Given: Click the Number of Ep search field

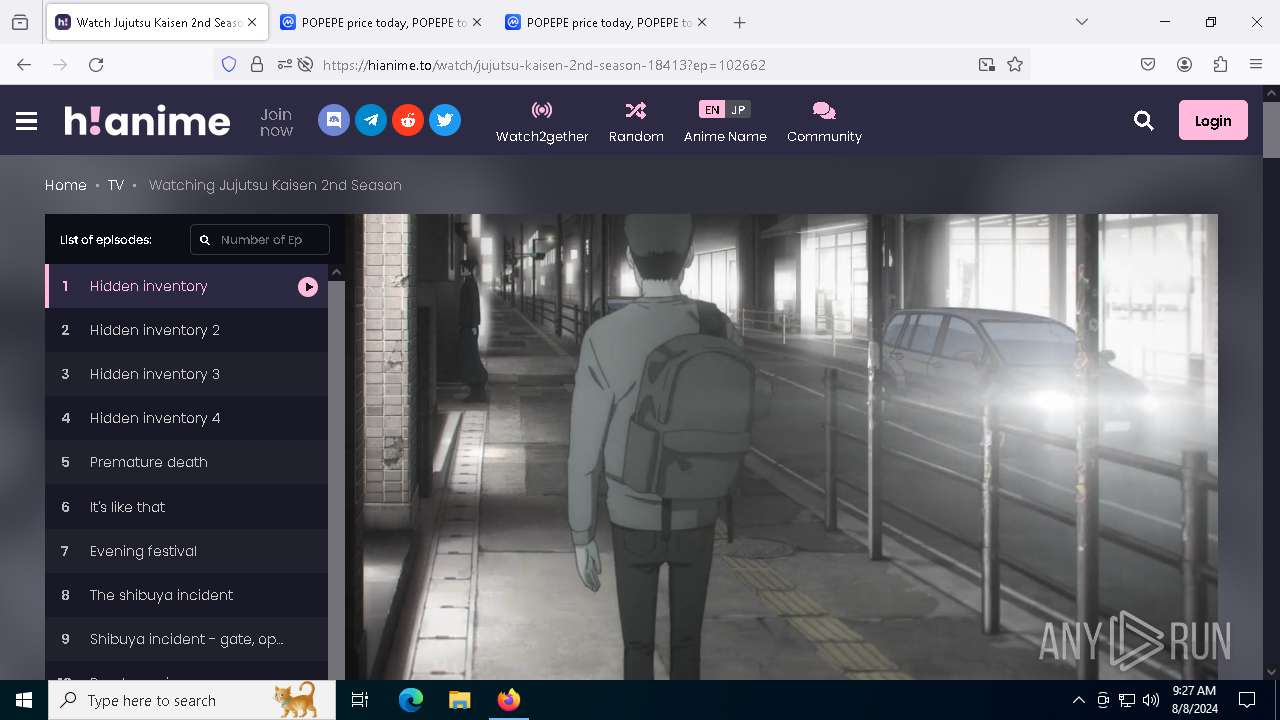Looking at the screenshot, I should click(260, 240).
